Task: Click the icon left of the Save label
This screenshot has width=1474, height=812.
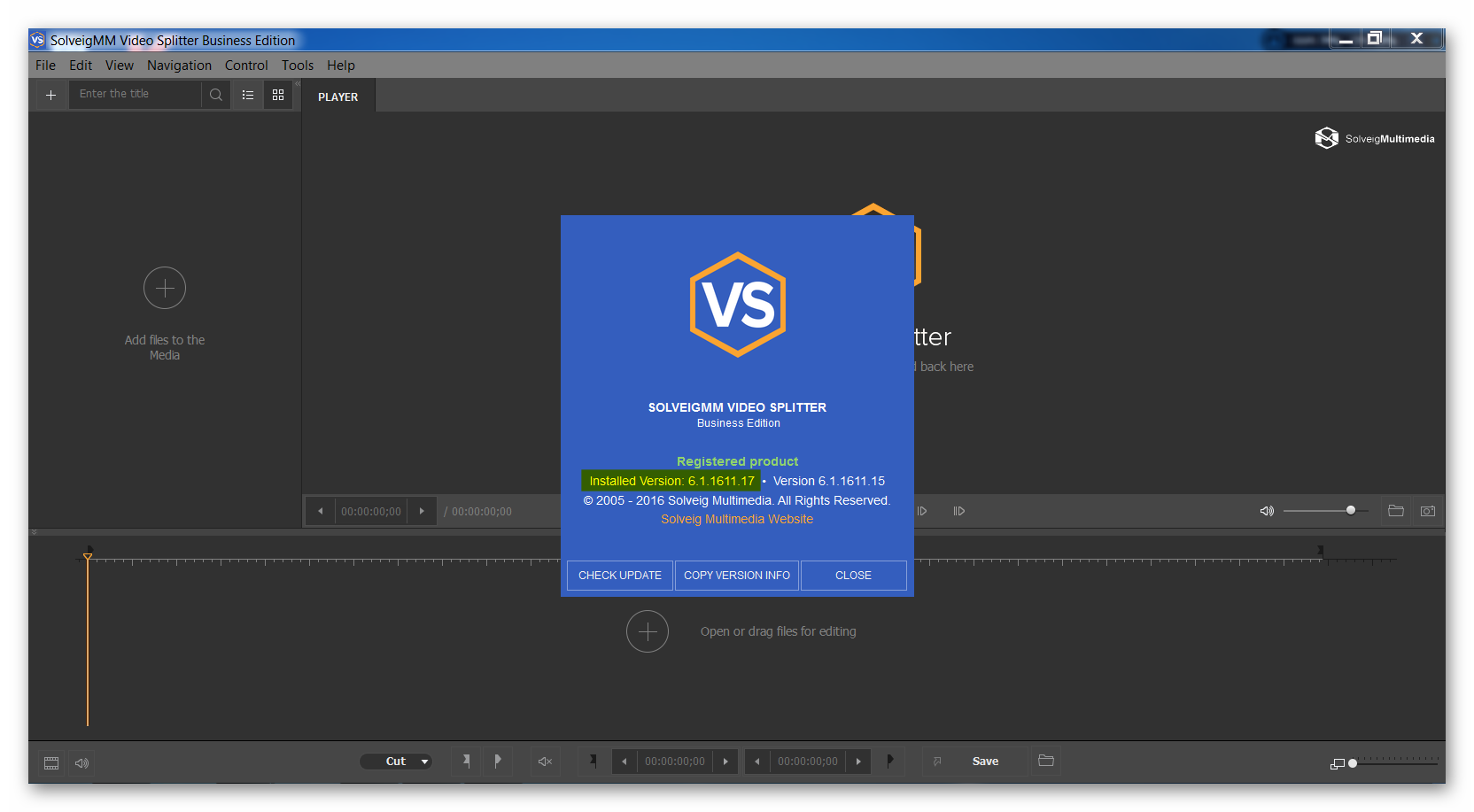Action: (937, 762)
